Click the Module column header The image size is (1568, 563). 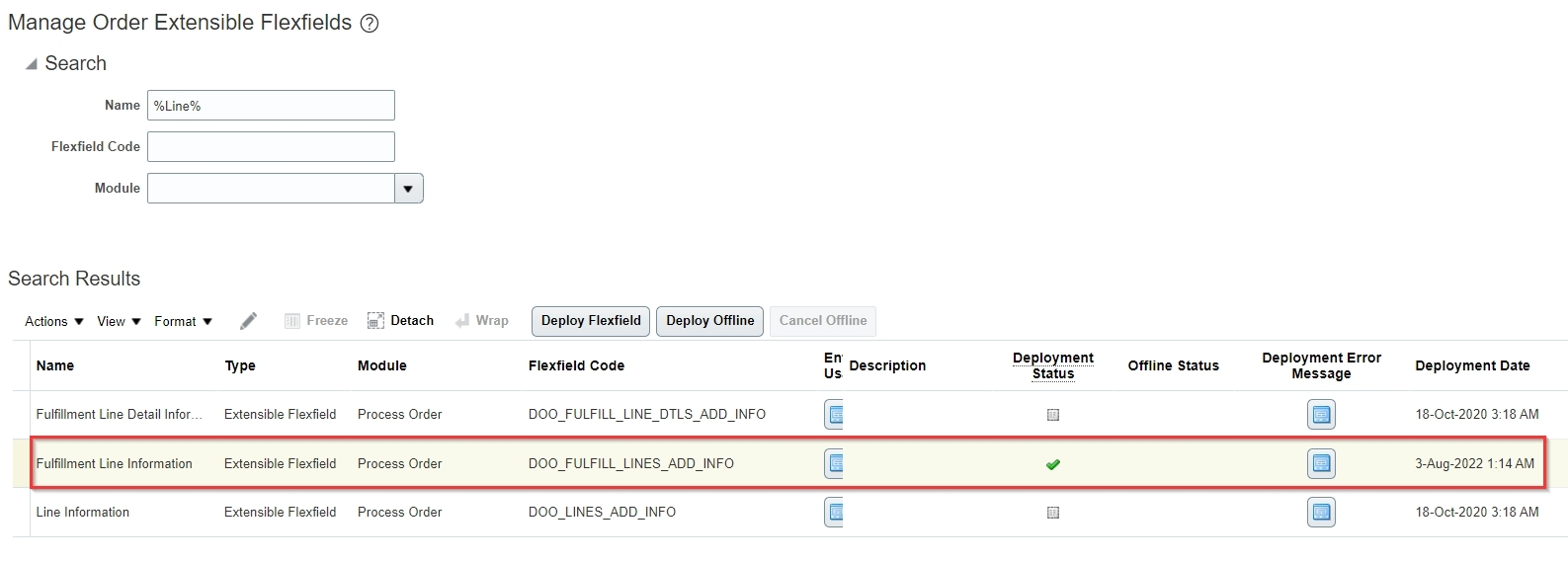coord(382,366)
